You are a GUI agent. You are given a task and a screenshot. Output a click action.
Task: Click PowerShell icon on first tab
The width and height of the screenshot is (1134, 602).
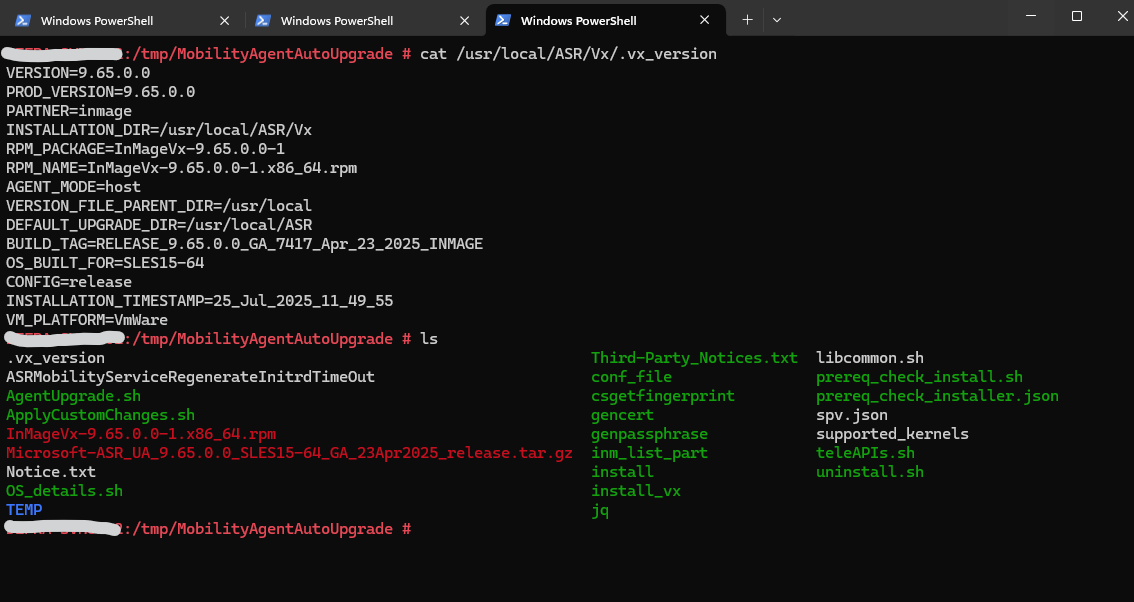click(x=22, y=20)
